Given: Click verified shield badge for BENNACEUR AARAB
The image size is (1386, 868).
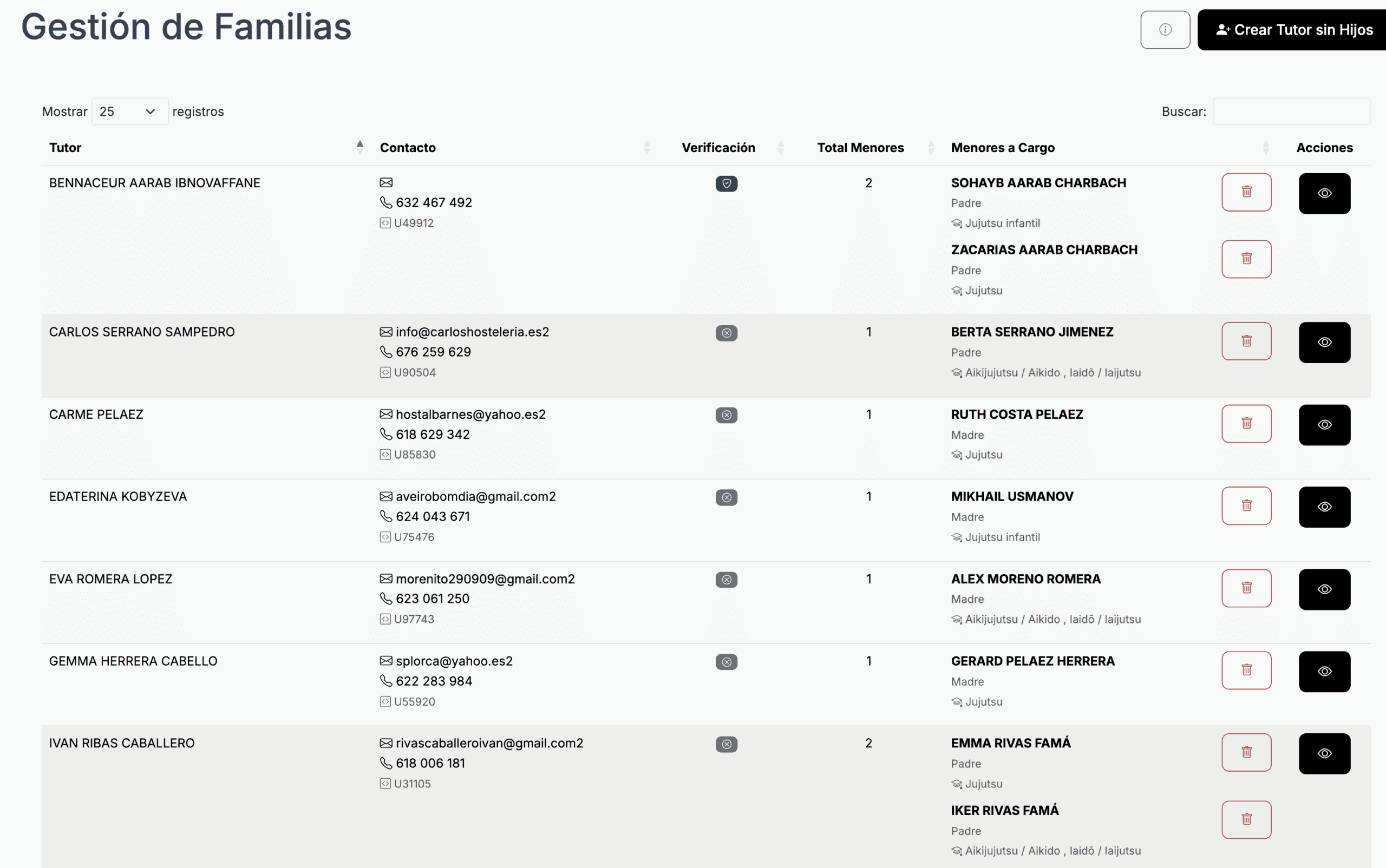Looking at the screenshot, I should coord(726,183).
